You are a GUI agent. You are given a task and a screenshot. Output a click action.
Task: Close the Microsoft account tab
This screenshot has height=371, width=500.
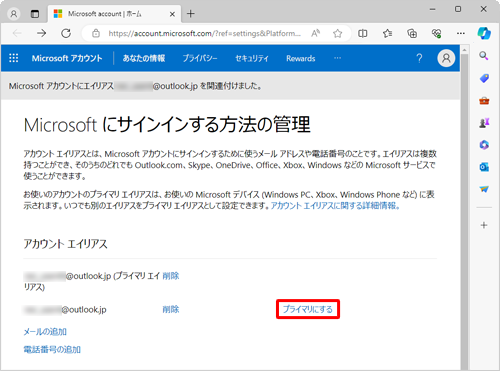click(172, 14)
